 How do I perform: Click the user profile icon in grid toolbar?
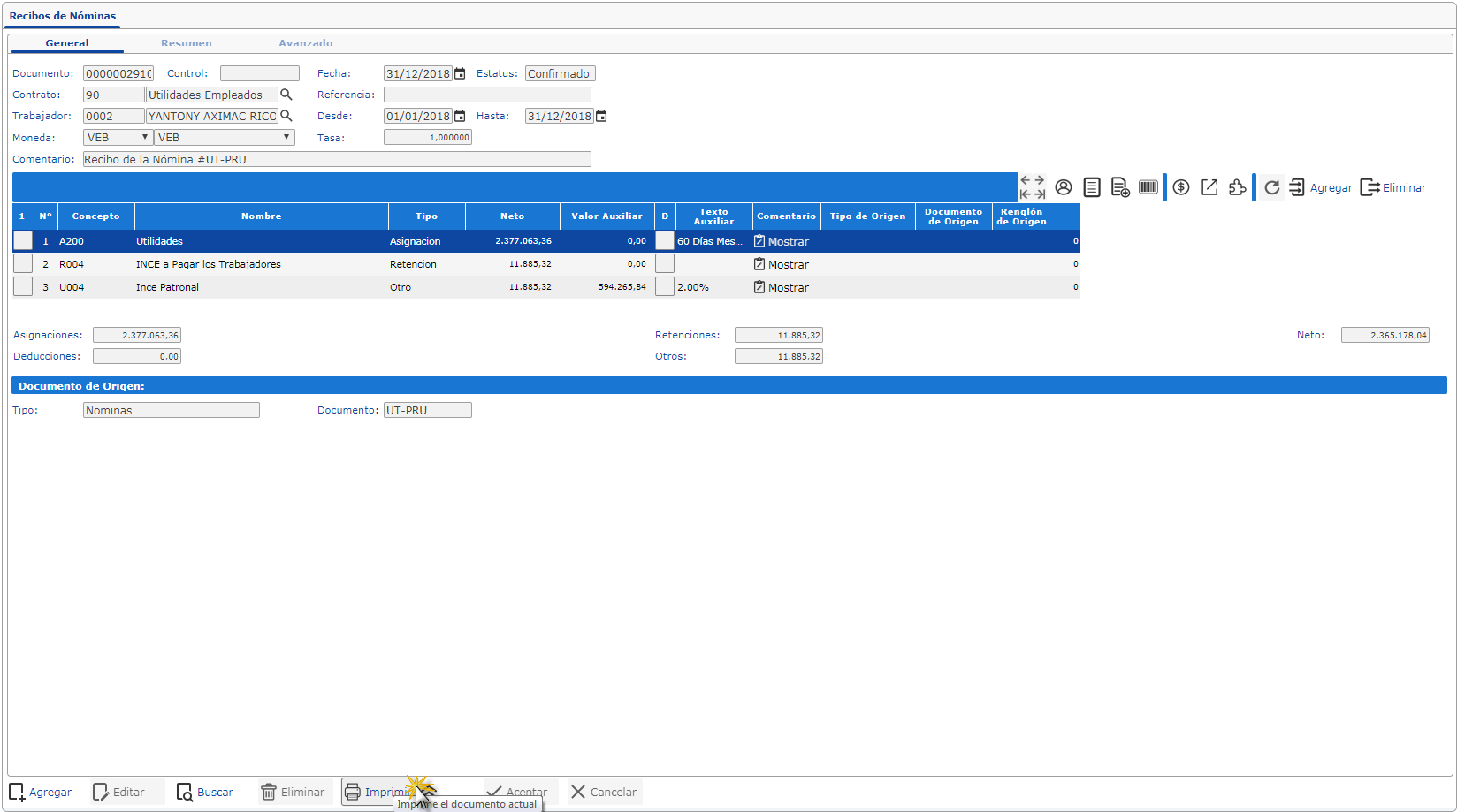1064,187
